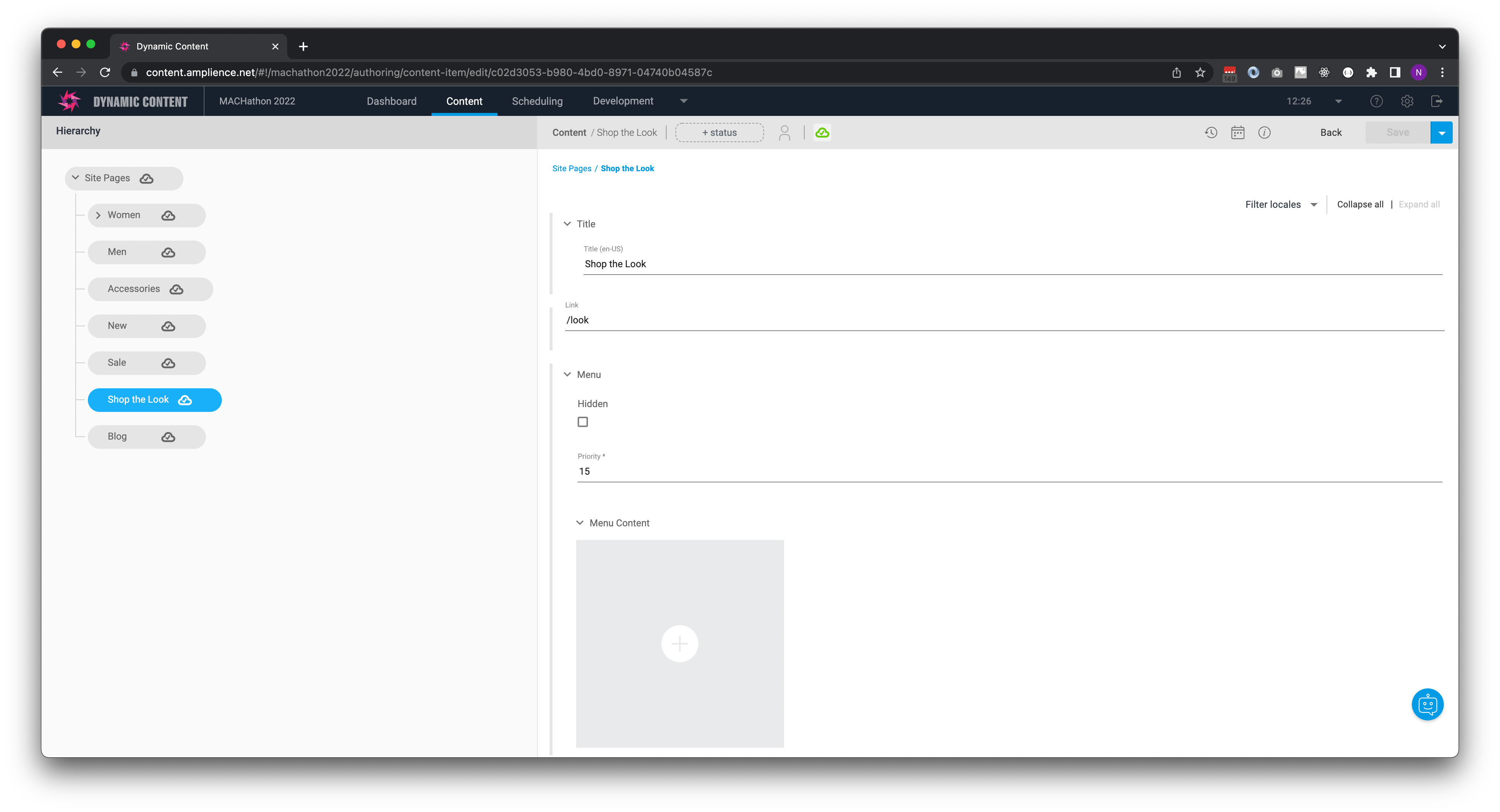
Task: Toggle the Hidden checkbox under Menu
Action: tap(582, 421)
